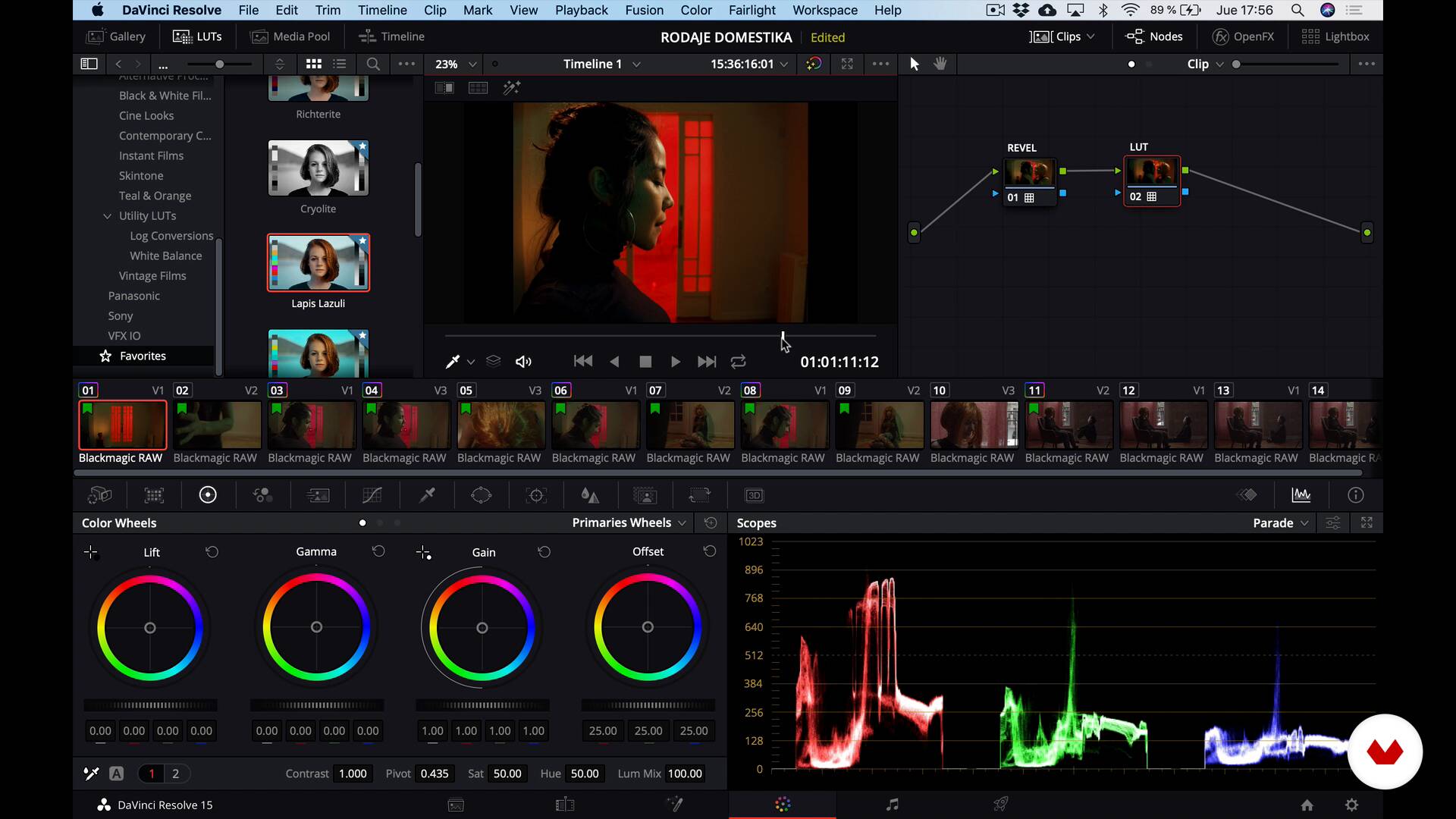Expand the Scopes panel to fullscreen

(1367, 523)
